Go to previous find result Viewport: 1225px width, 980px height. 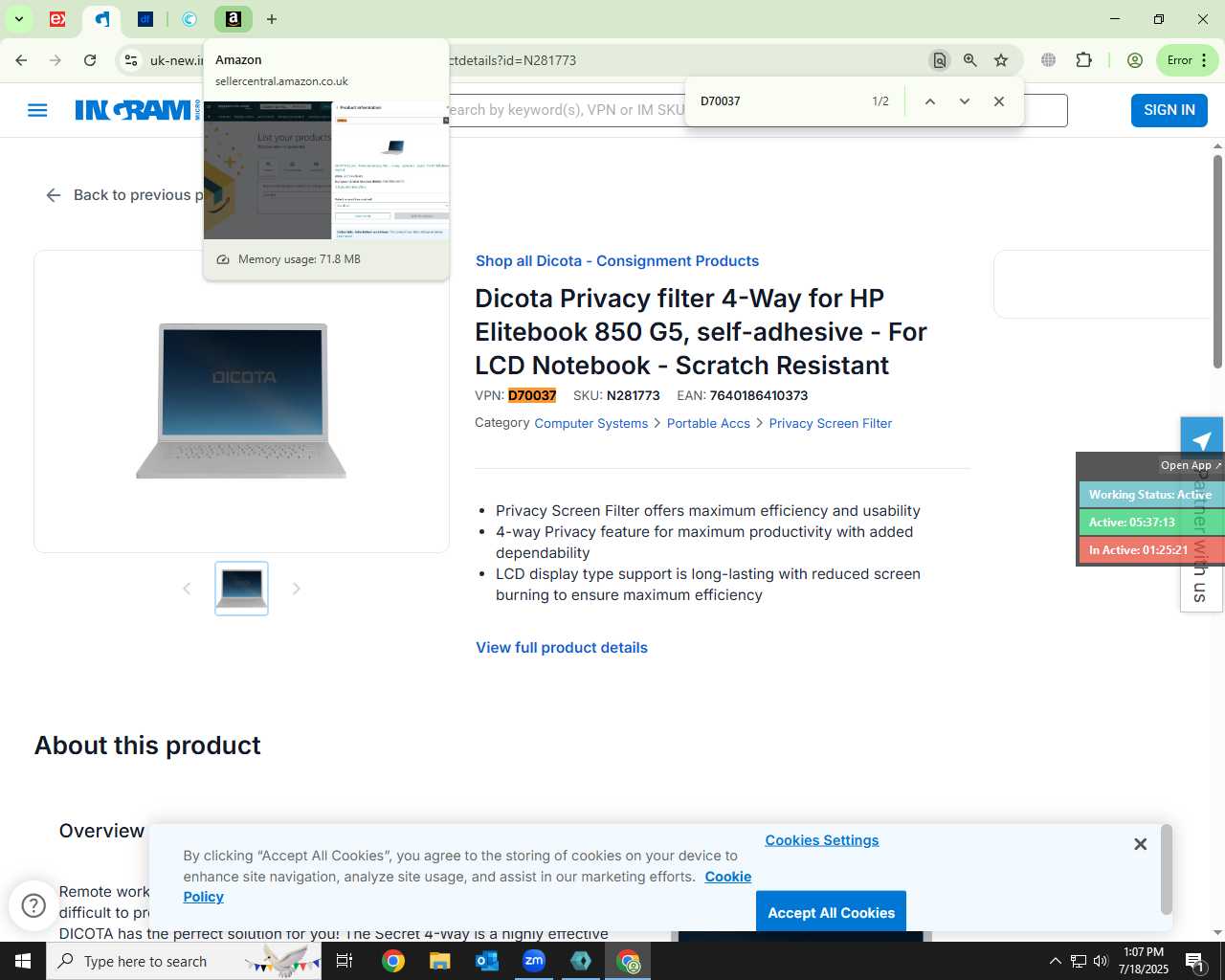[x=929, y=101]
